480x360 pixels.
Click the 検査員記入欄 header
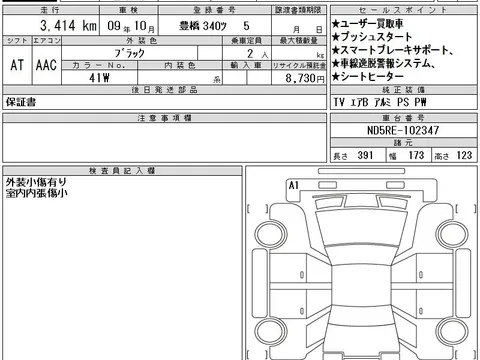tap(122, 171)
